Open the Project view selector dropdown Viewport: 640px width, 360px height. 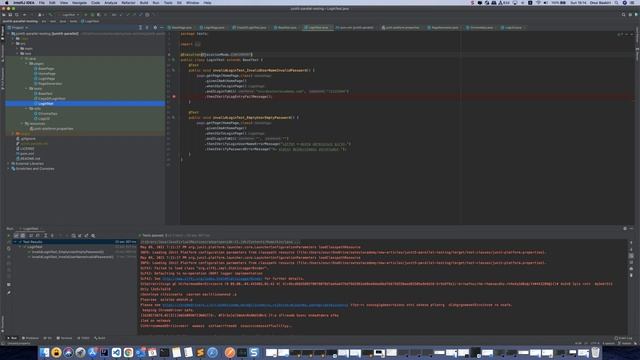(18, 28)
